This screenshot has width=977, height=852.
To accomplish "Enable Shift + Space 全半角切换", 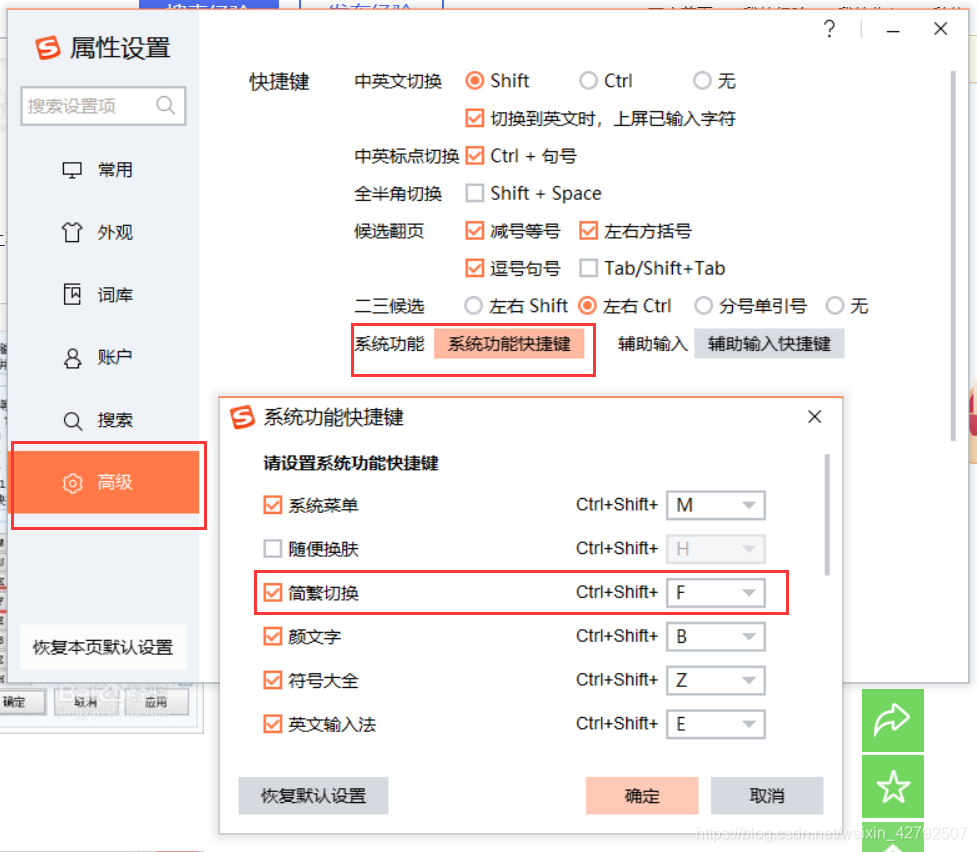I will (474, 193).
